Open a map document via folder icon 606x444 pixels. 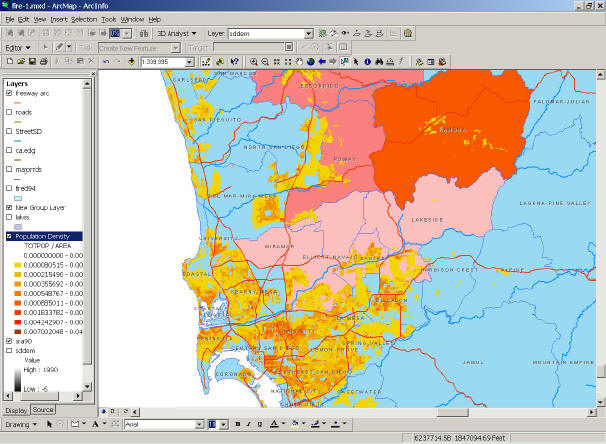pos(21,61)
